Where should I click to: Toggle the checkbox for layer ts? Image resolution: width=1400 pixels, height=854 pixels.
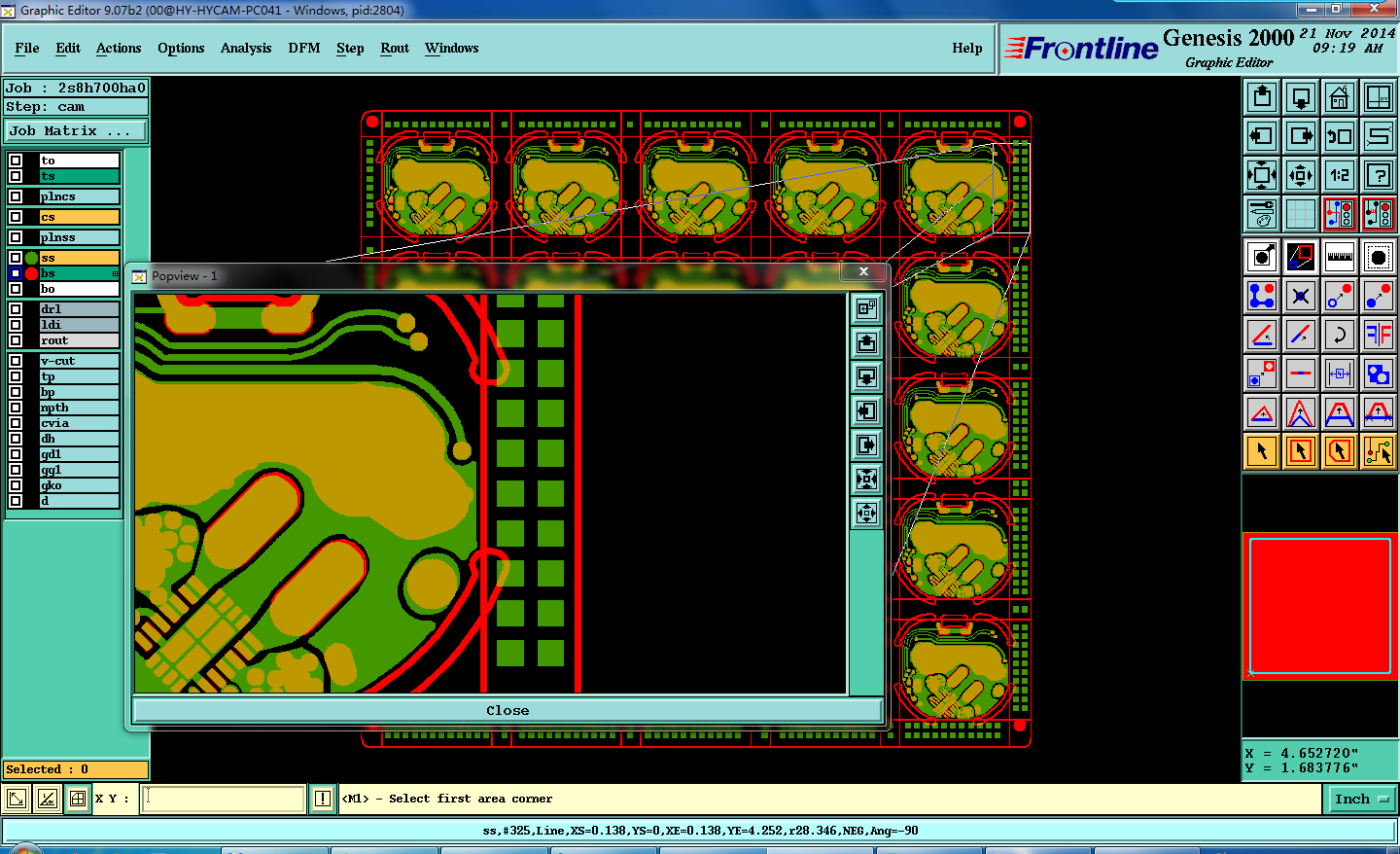point(16,176)
